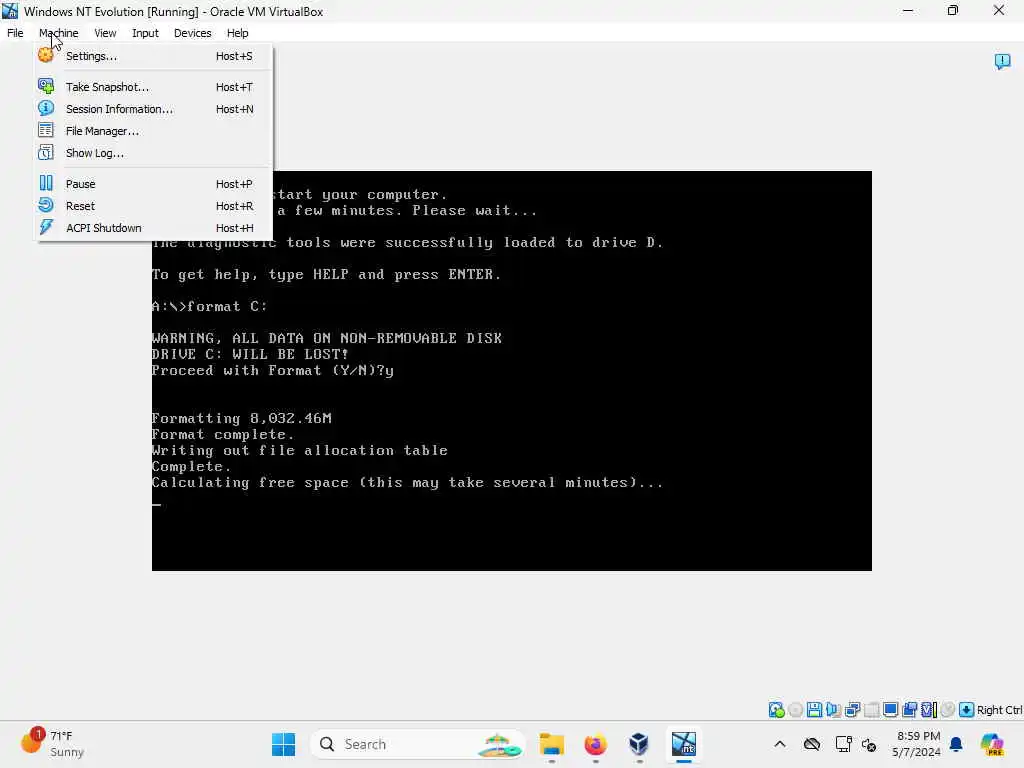Open the File menu
1024x768 pixels.
click(15, 33)
